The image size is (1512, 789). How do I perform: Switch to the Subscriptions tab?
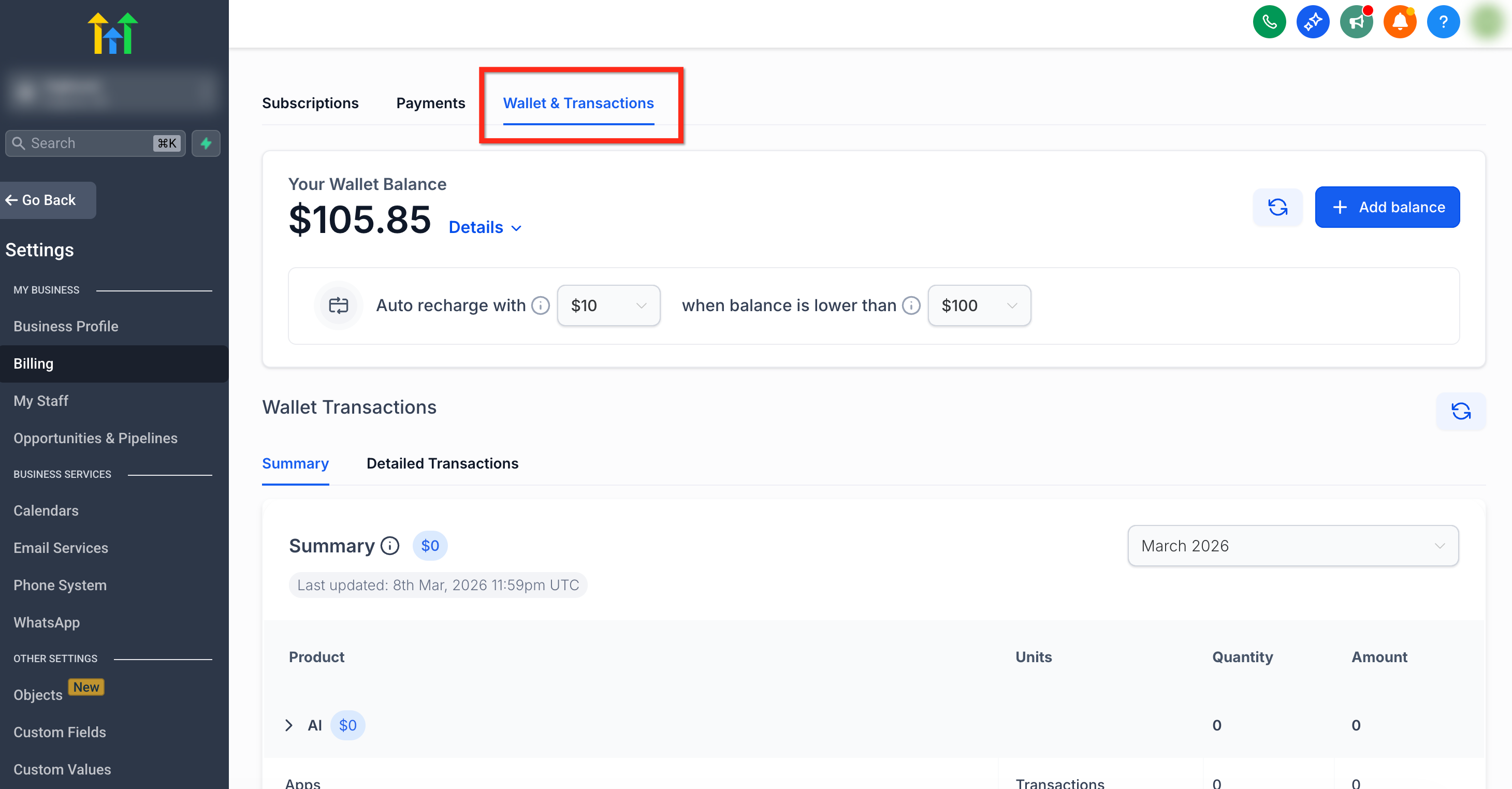[310, 104]
